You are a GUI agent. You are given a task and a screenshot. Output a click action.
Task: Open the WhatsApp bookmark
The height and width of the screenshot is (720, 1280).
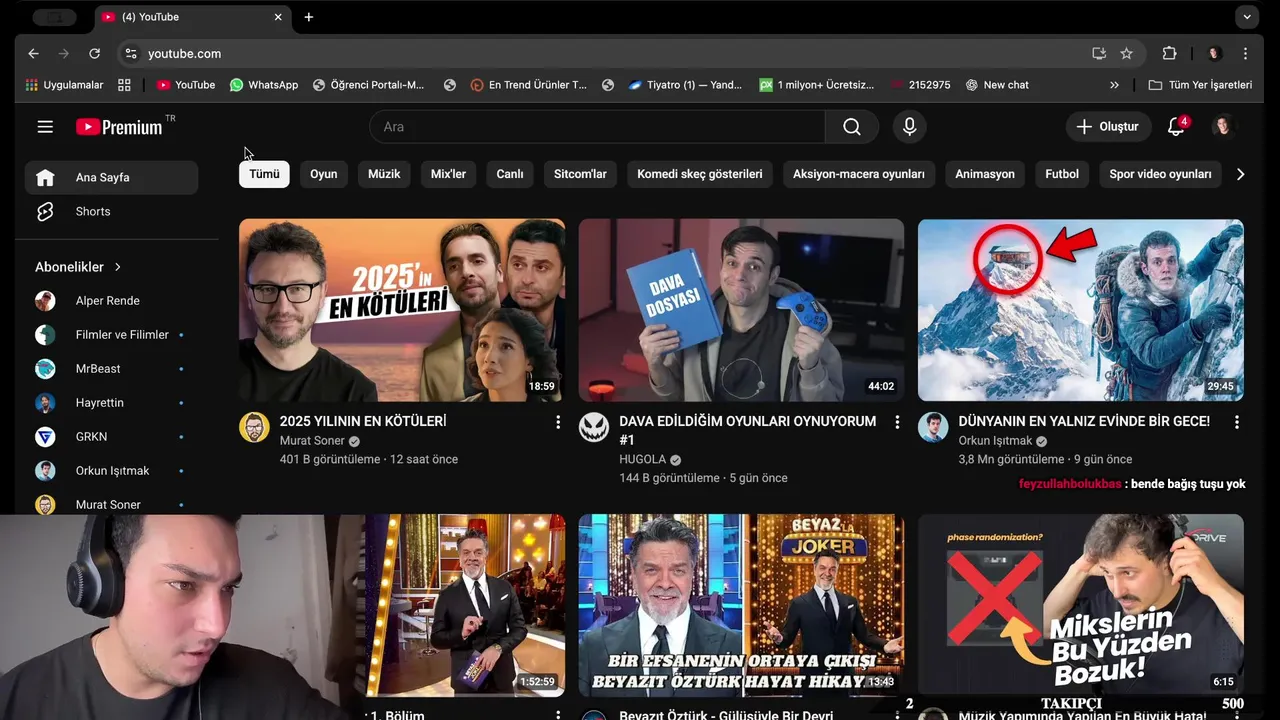click(x=264, y=85)
